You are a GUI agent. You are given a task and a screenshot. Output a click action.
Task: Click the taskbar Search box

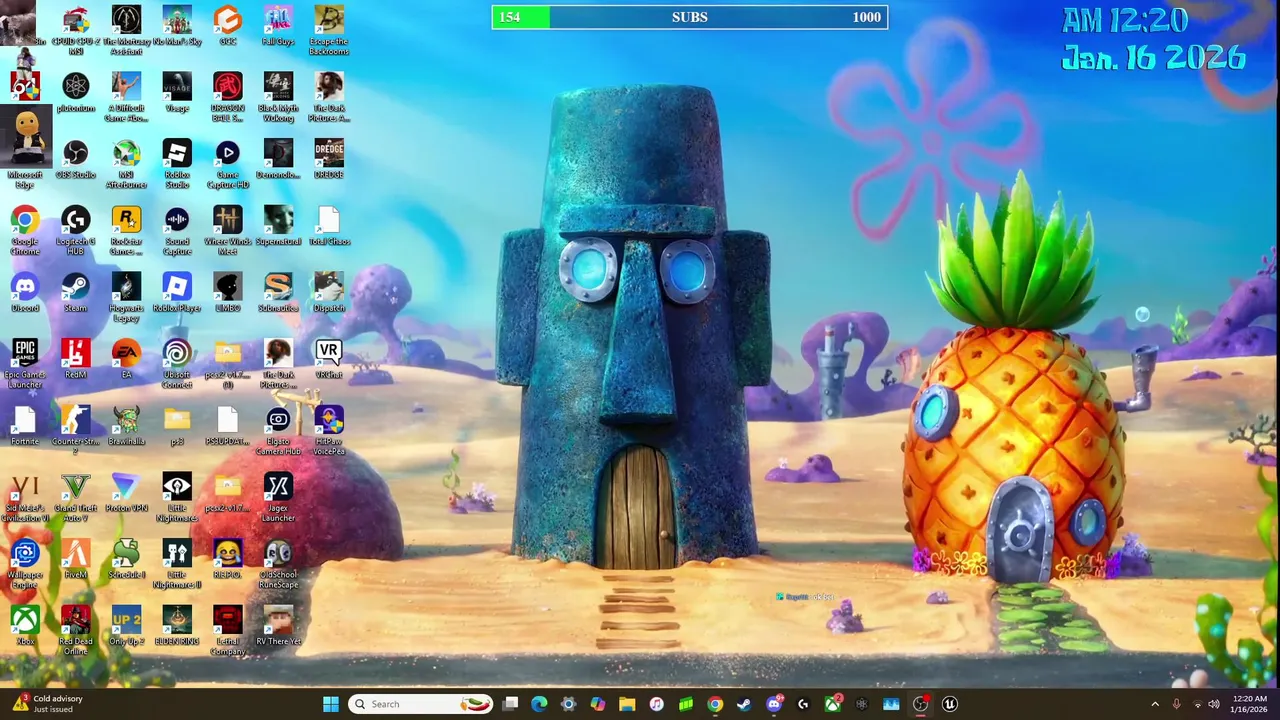(420, 704)
